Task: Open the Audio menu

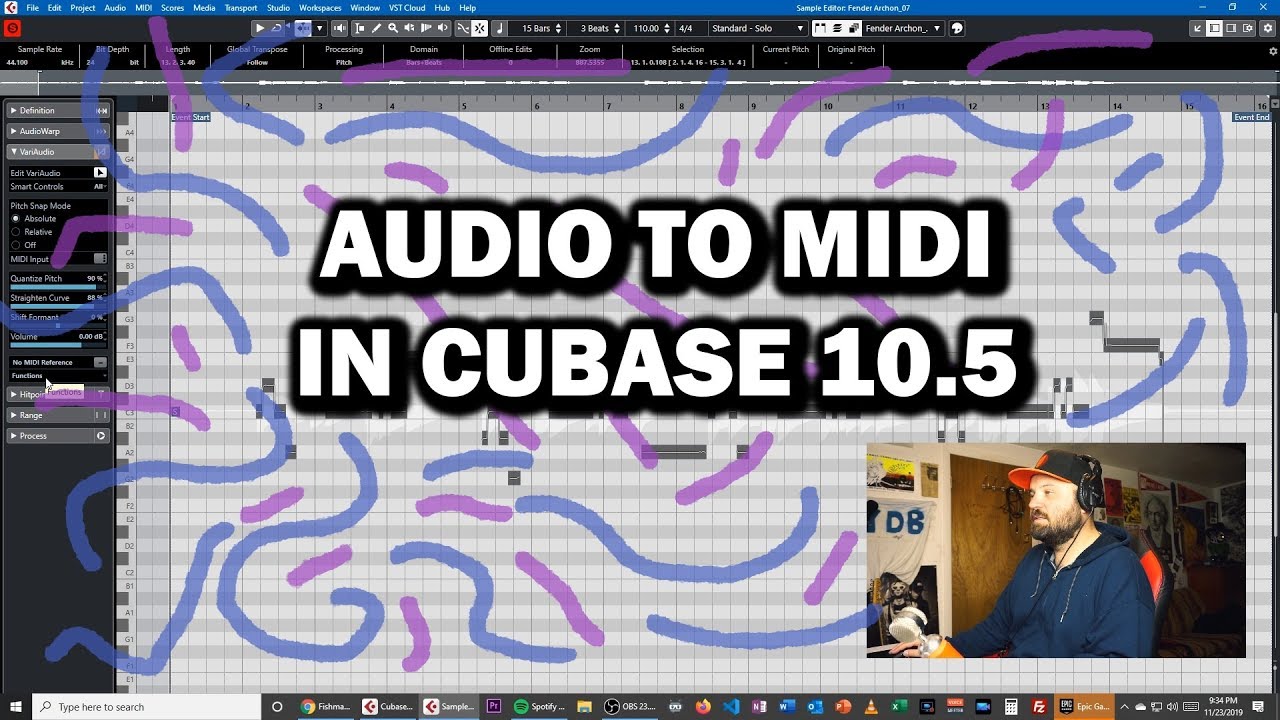Action: point(115,7)
